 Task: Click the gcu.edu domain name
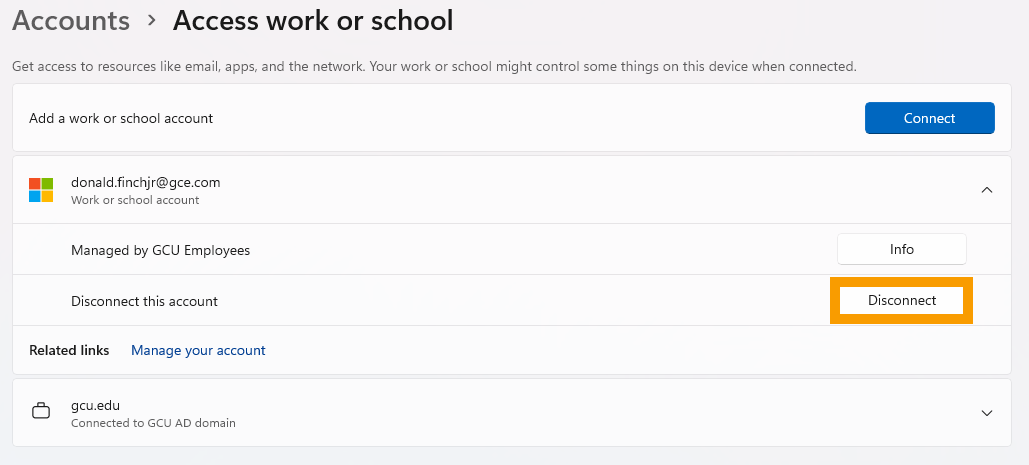pyautogui.click(x=95, y=405)
